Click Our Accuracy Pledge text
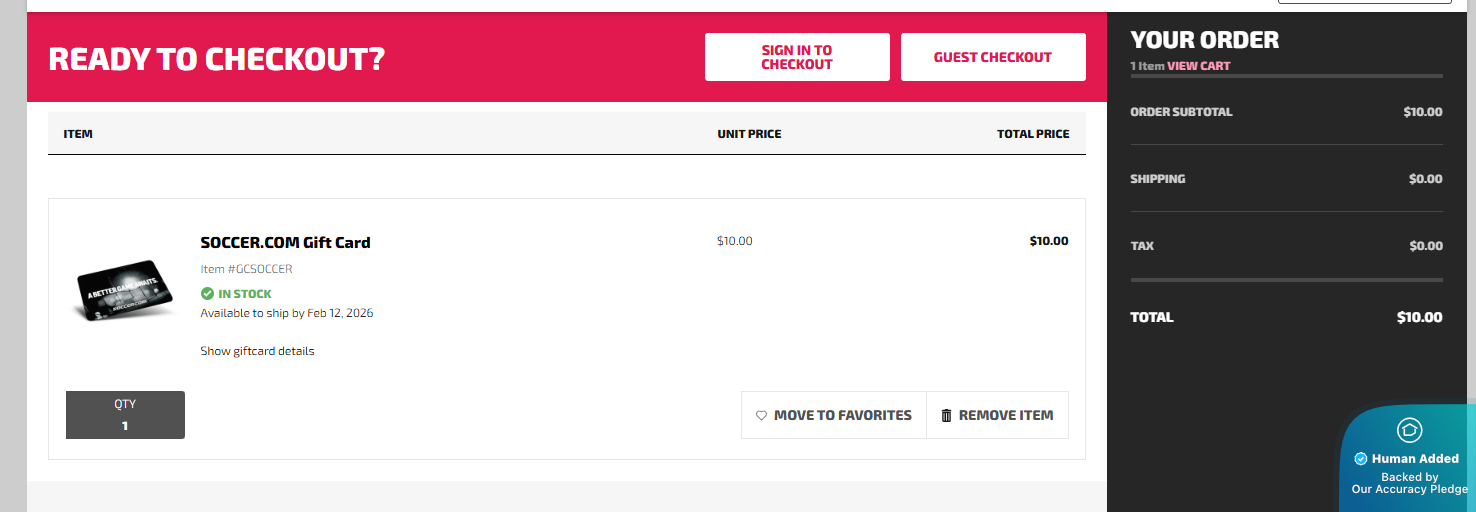 pos(1409,489)
